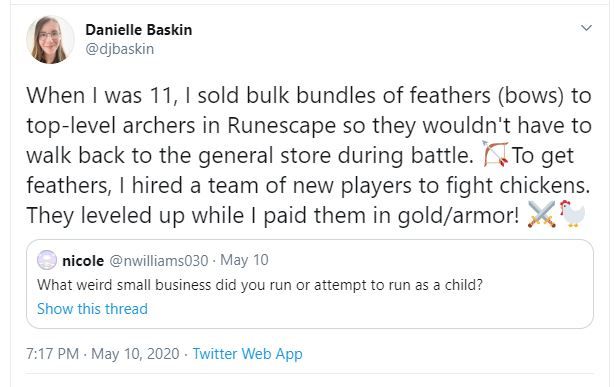Open the quoted tweet question text

[x=260, y=285]
